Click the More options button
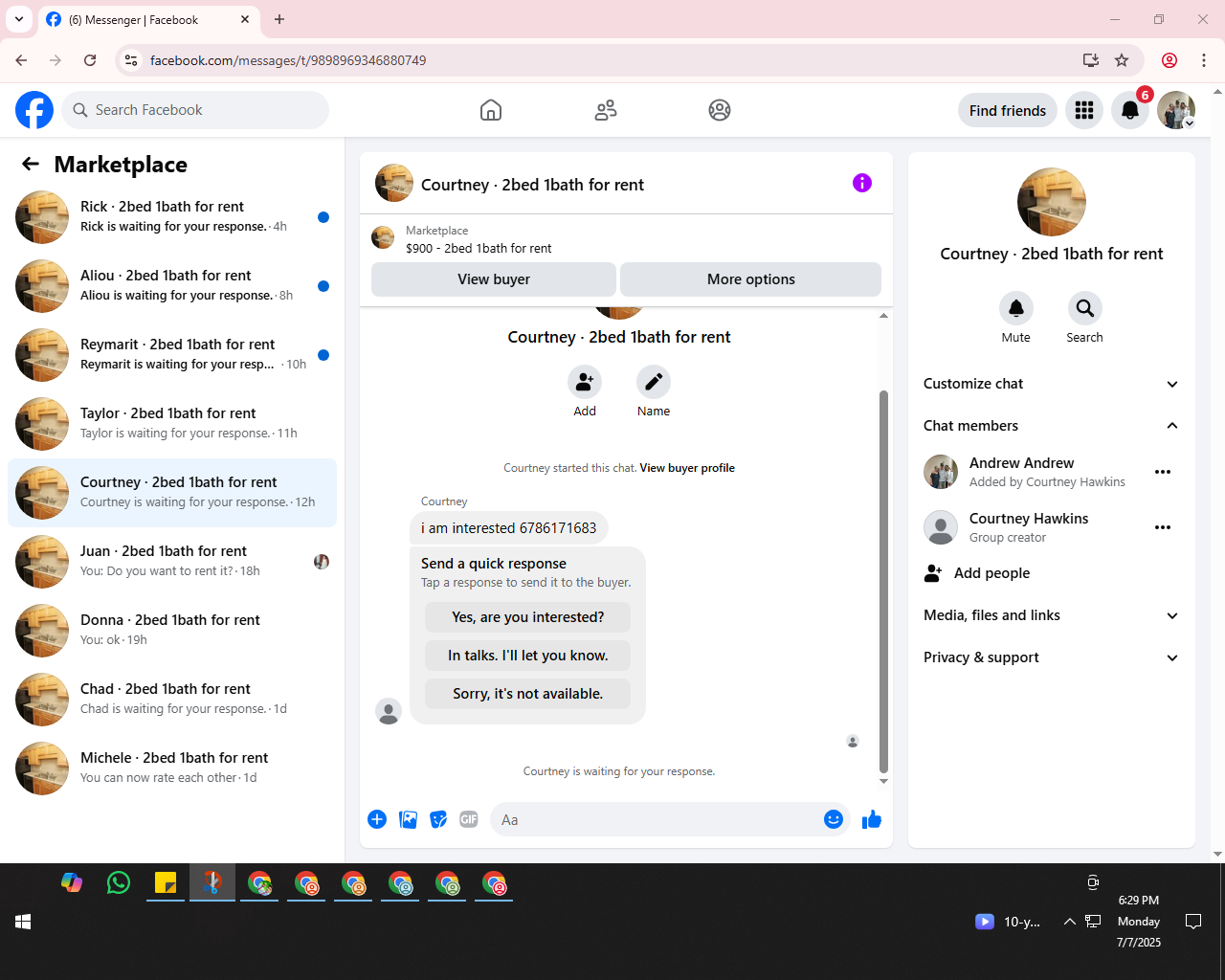1225x980 pixels. (x=751, y=279)
